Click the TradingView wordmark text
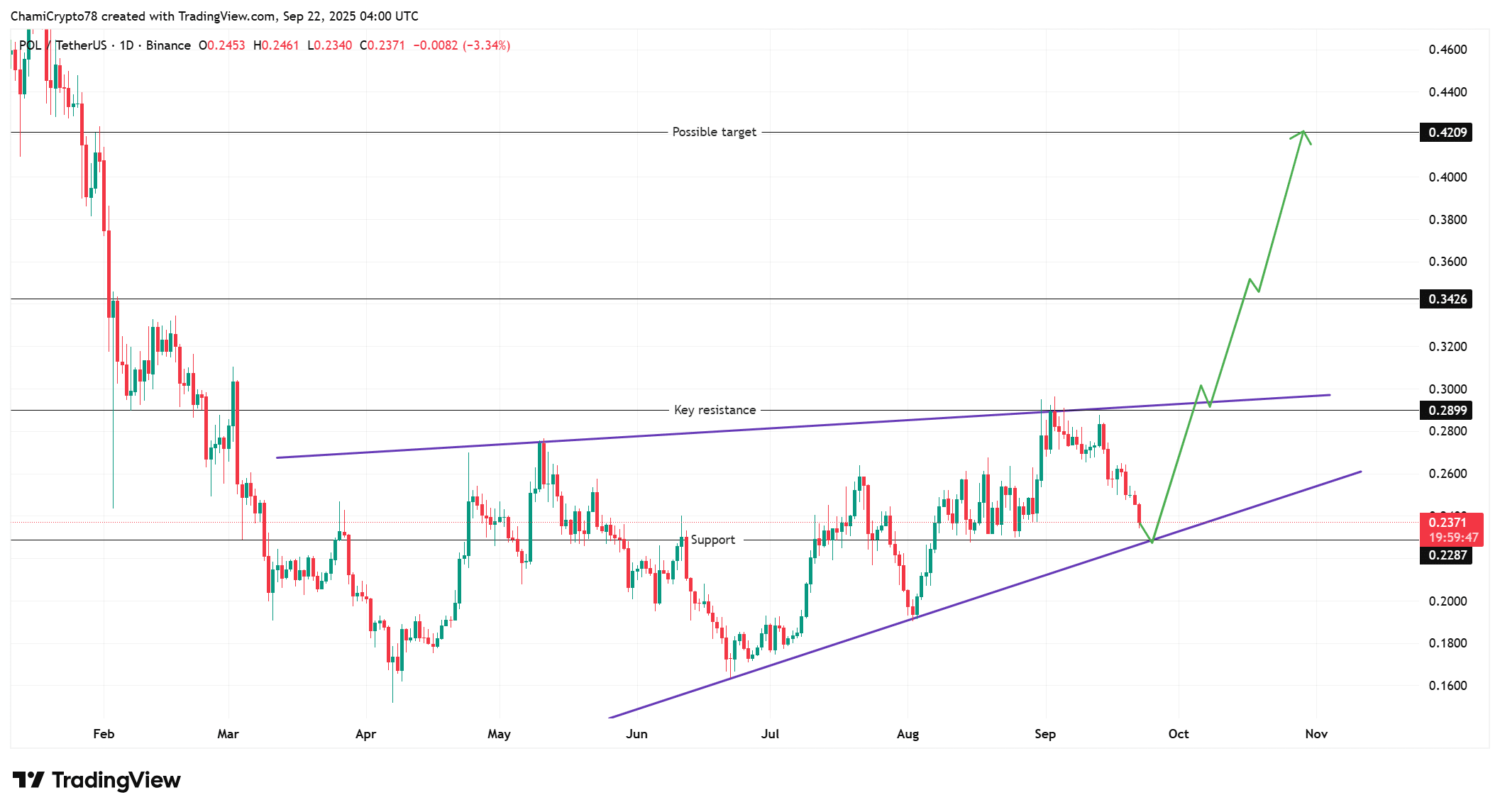This screenshot has height=812, width=1500. click(116, 780)
